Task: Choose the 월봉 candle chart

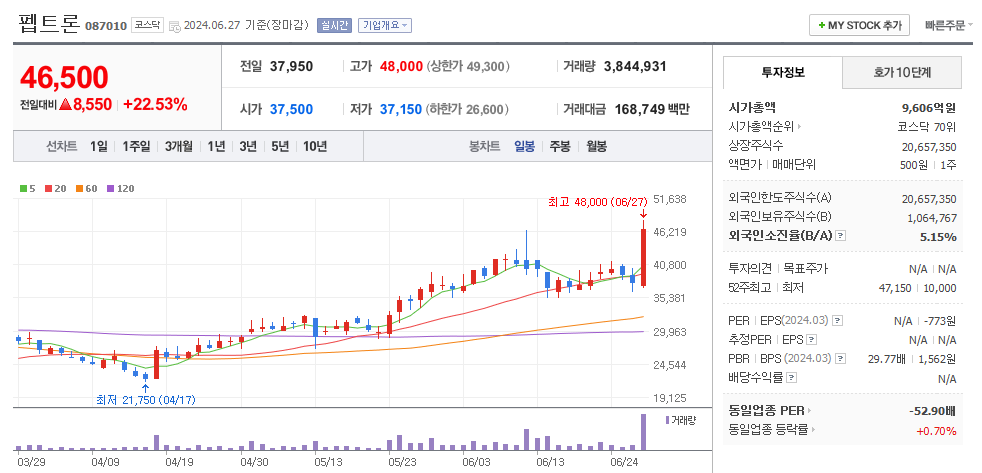Action: pyautogui.click(x=596, y=147)
